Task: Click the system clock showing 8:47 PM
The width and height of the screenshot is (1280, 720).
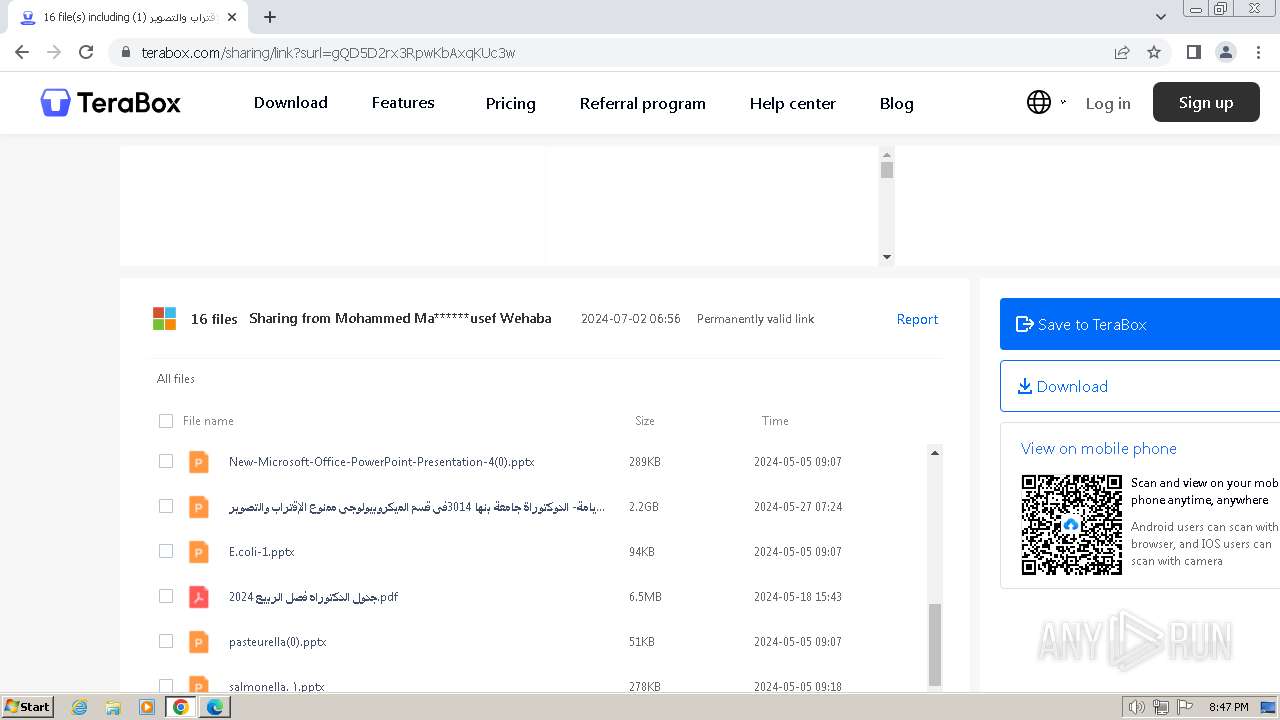Action: tap(1228, 707)
